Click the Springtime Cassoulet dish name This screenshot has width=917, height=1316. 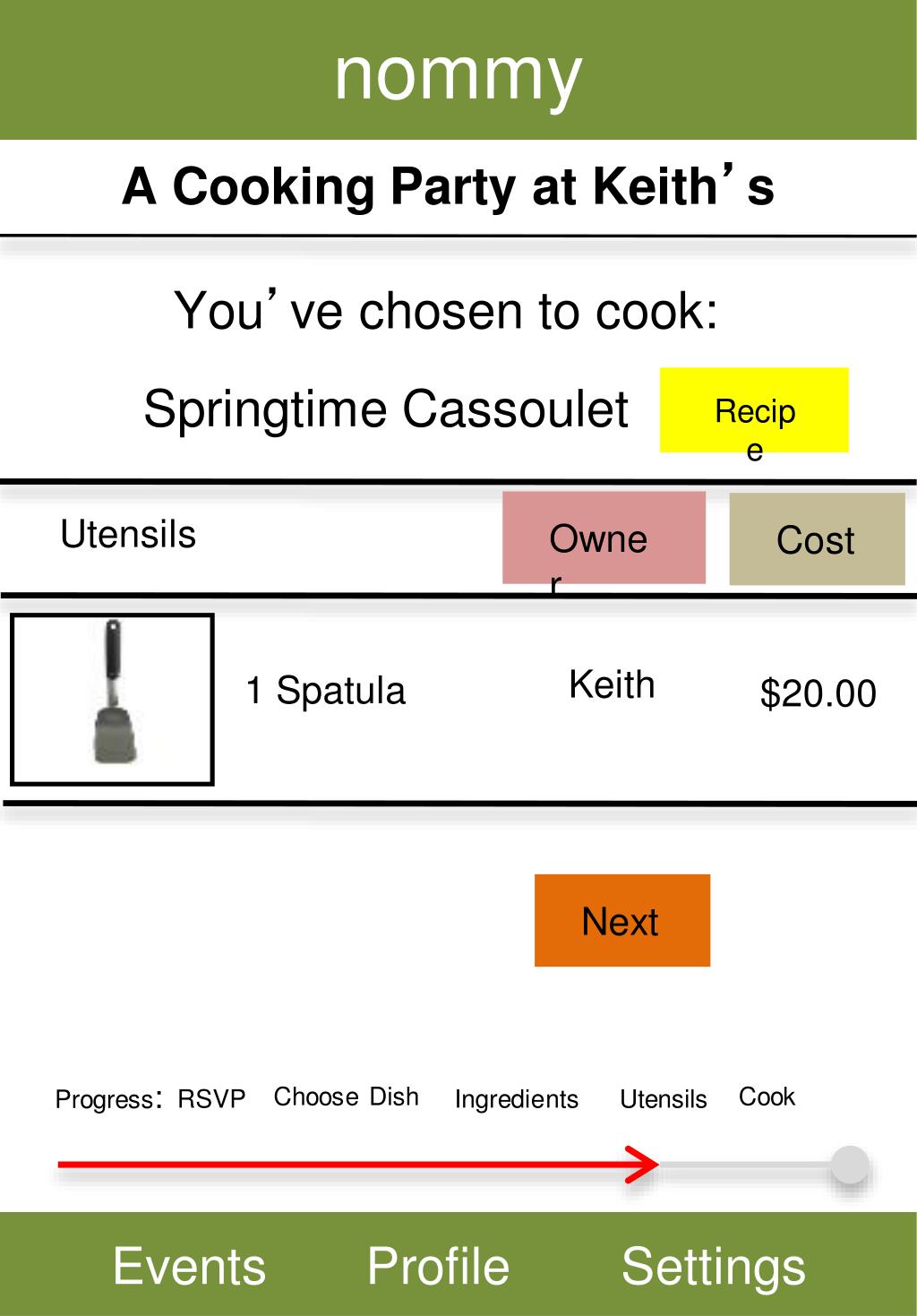pos(386,409)
